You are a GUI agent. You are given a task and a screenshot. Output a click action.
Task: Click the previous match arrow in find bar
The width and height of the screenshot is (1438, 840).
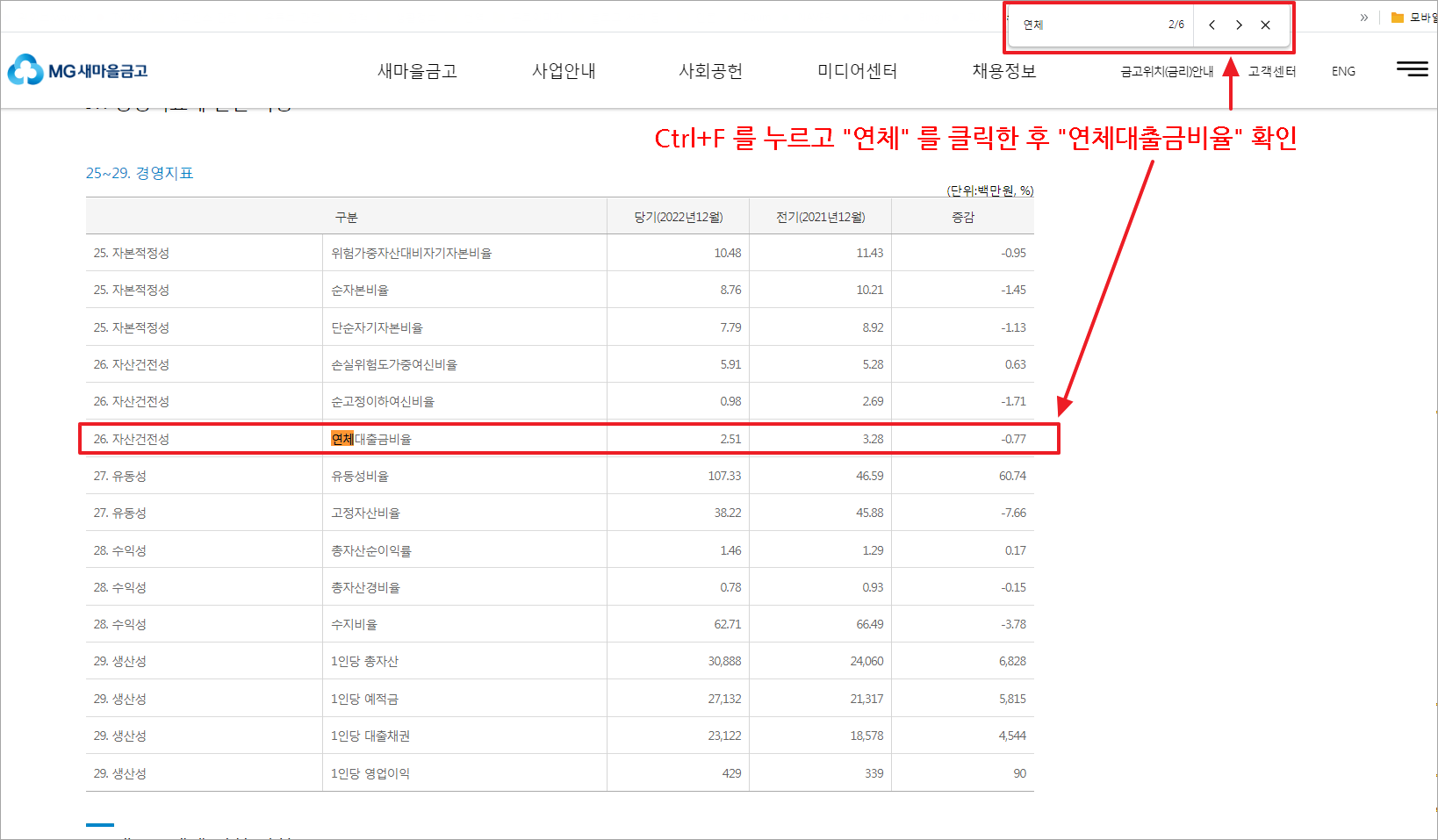coord(1212,25)
